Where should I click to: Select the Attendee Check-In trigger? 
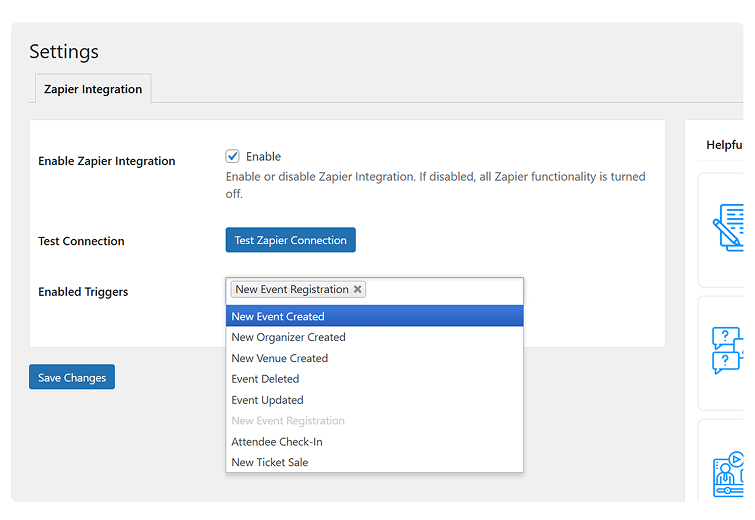(x=375, y=442)
